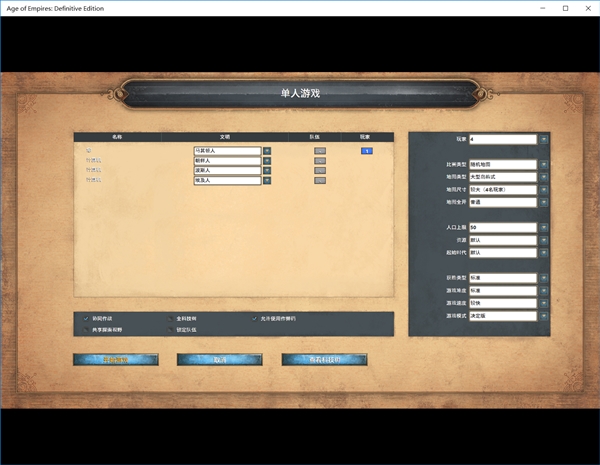Select the blue player color swatch
600x465 pixels.
coord(367,151)
